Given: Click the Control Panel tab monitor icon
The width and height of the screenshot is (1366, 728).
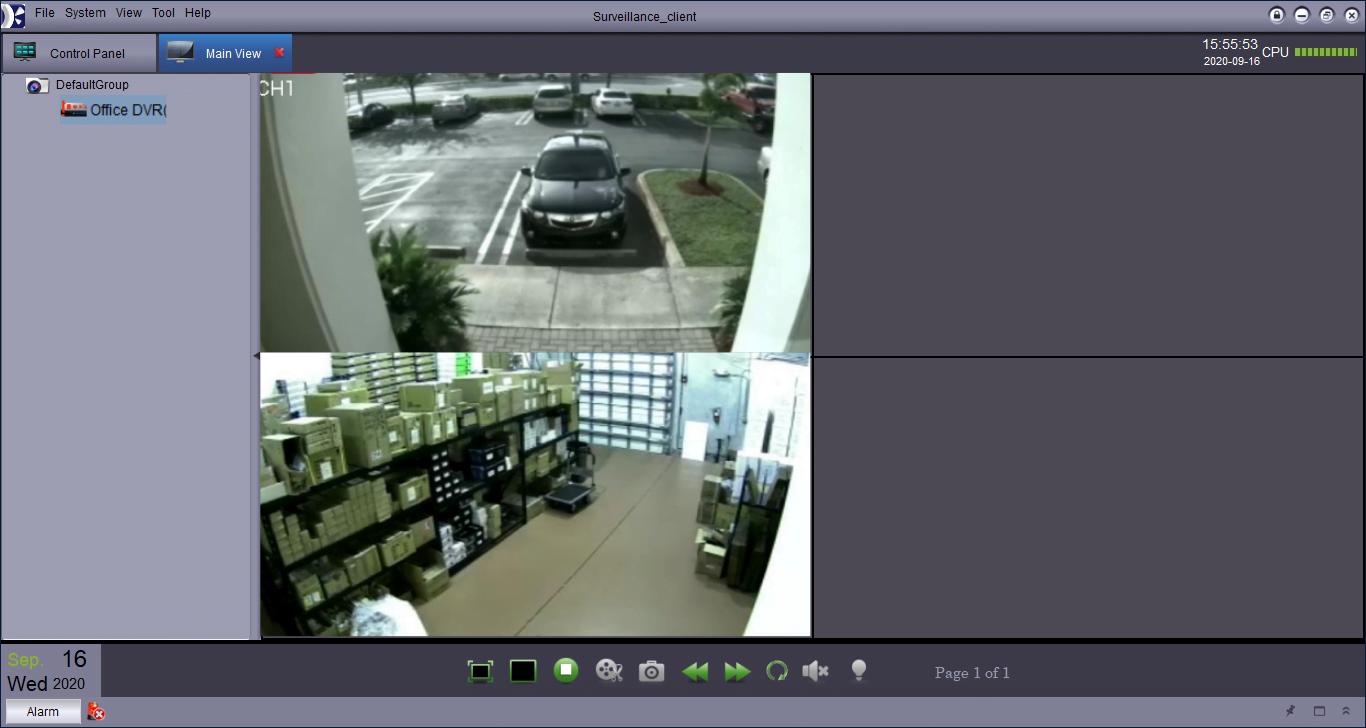Looking at the screenshot, I should click(25, 52).
